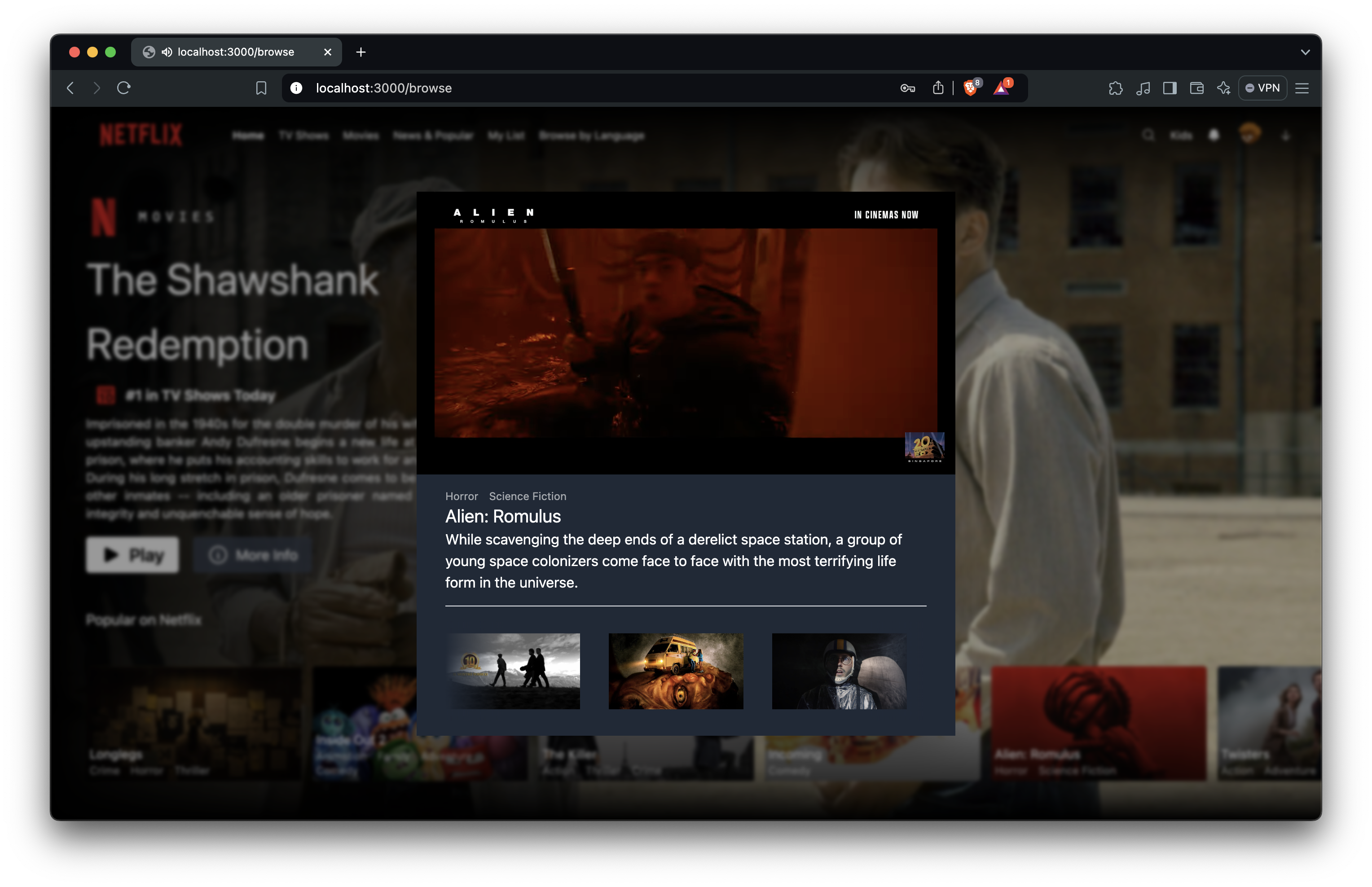Open the Brave Rewards triangle icon

point(1001,88)
